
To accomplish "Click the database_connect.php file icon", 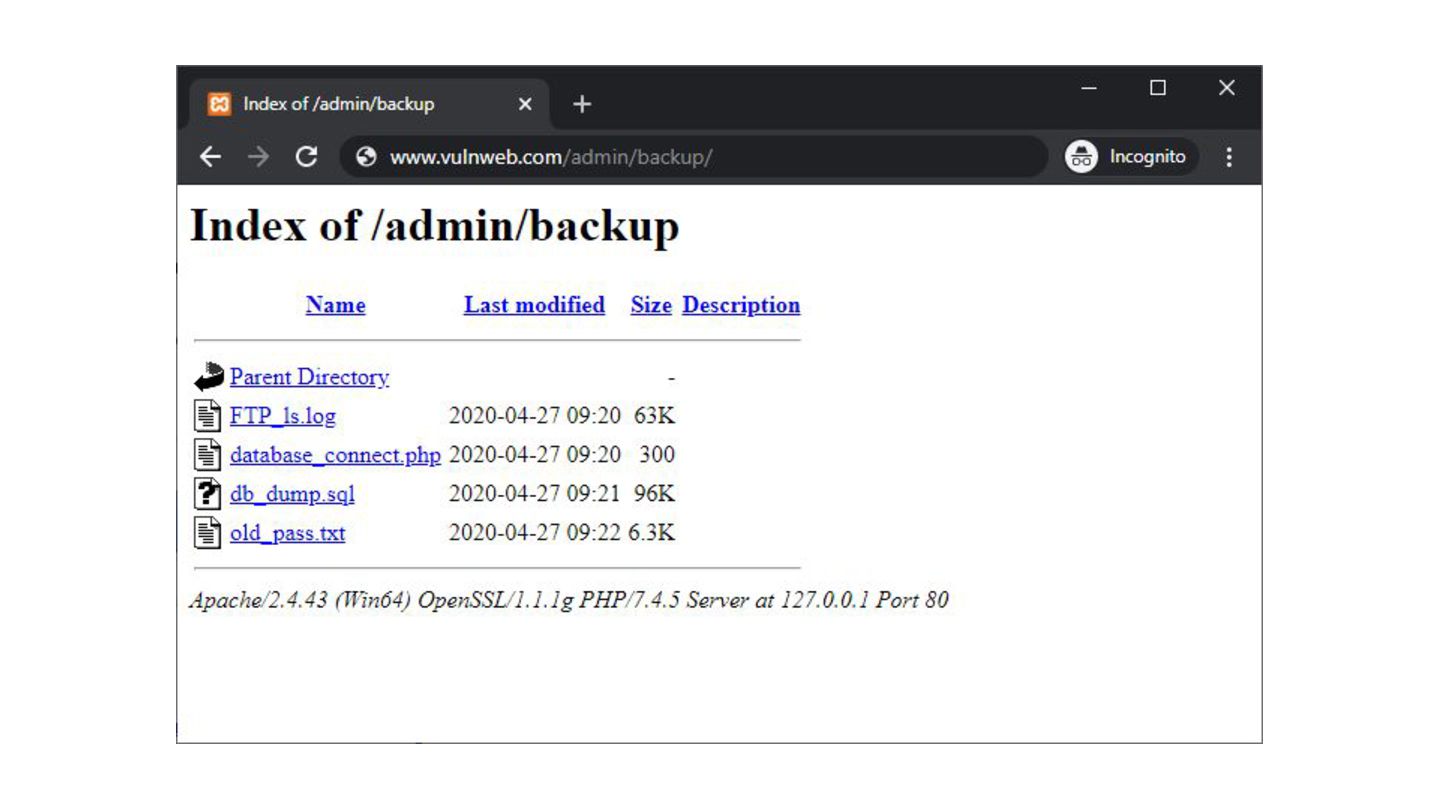I will (x=207, y=455).
